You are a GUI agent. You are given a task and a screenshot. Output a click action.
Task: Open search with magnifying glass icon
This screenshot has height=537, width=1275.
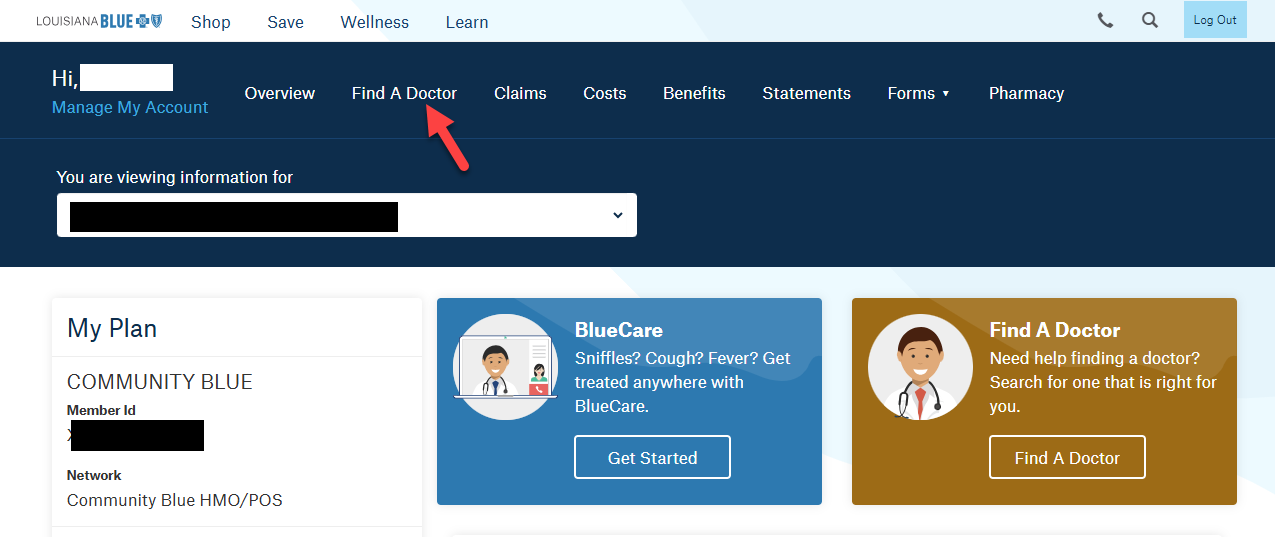tap(1150, 20)
